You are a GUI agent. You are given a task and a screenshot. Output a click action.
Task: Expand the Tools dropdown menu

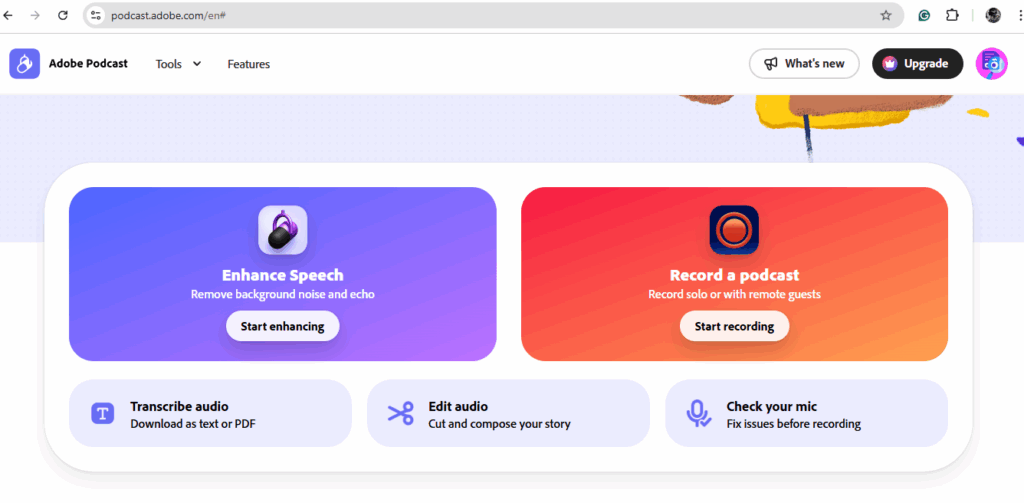tap(178, 64)
